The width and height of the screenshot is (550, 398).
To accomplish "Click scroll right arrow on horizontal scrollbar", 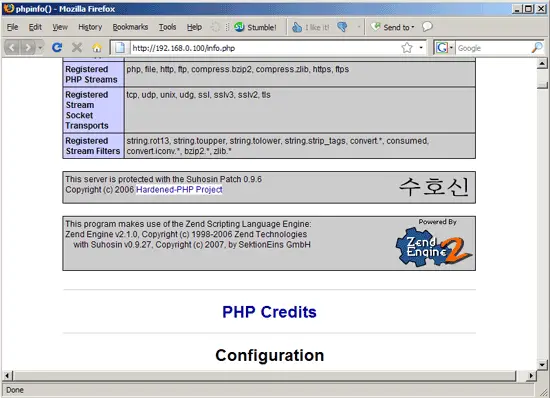I will [x=531, y=376].
